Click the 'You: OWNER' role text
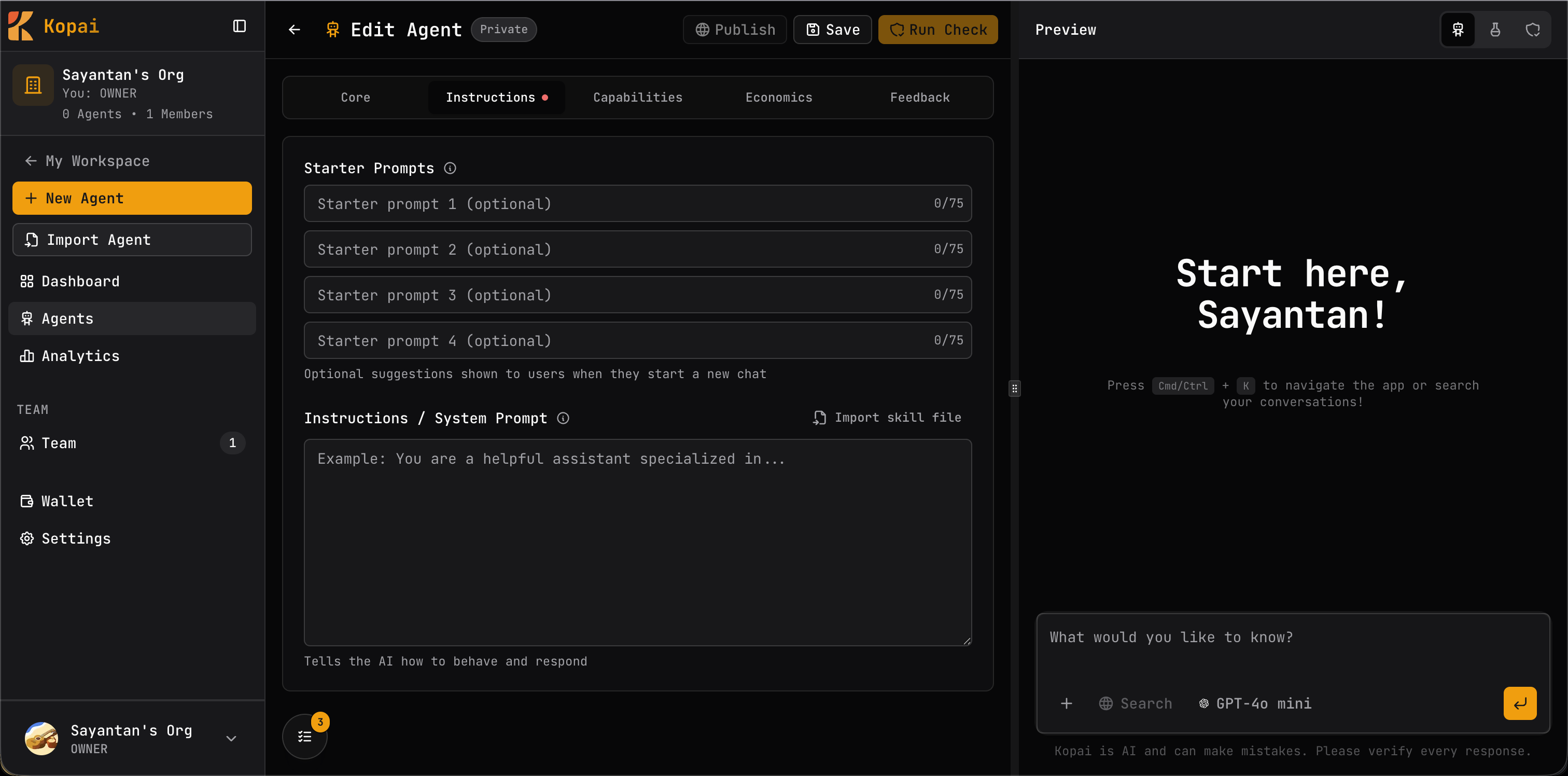1568x776 pixels. pos(99,93)
